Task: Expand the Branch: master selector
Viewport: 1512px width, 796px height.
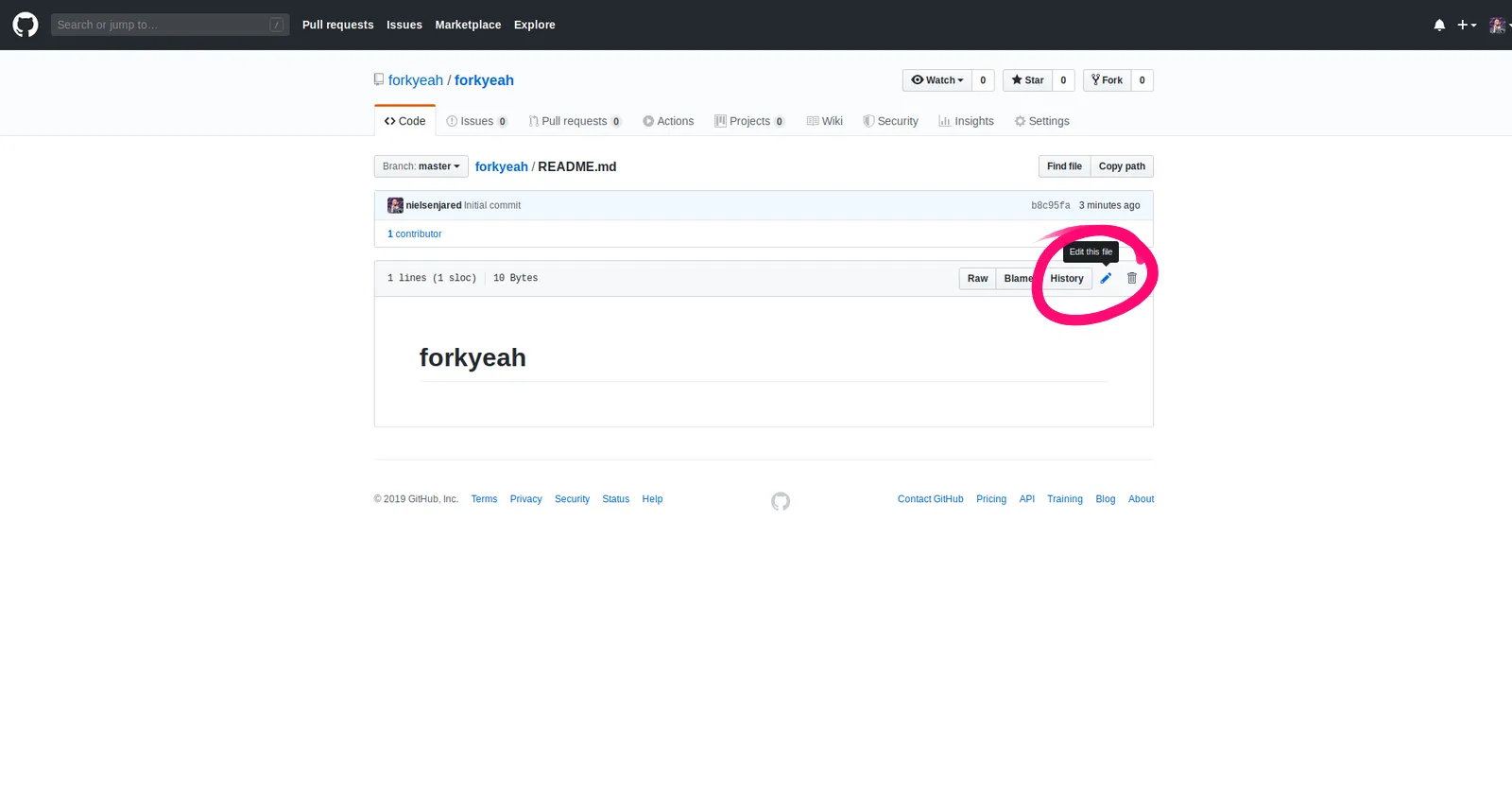Action: point(421,166)
